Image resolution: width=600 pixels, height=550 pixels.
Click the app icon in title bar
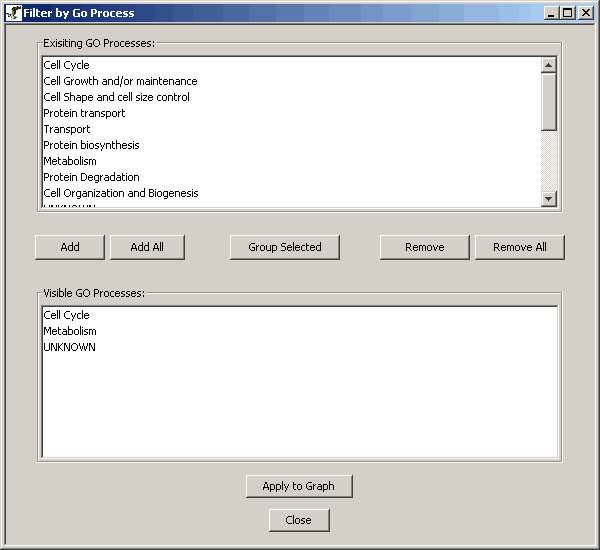click(13, 13)
